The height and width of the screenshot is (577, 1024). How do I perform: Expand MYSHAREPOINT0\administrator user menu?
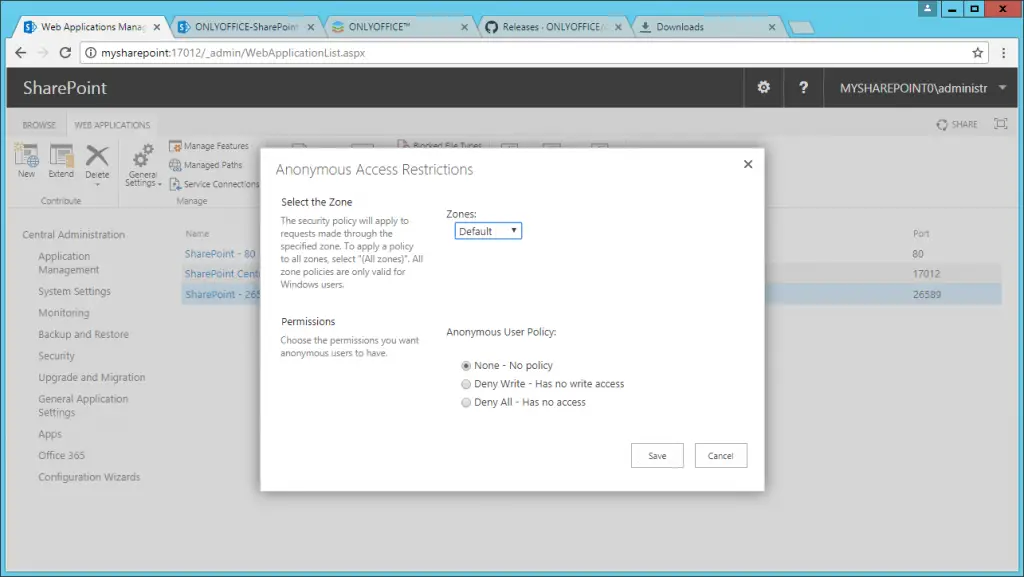pos(1002,87)
